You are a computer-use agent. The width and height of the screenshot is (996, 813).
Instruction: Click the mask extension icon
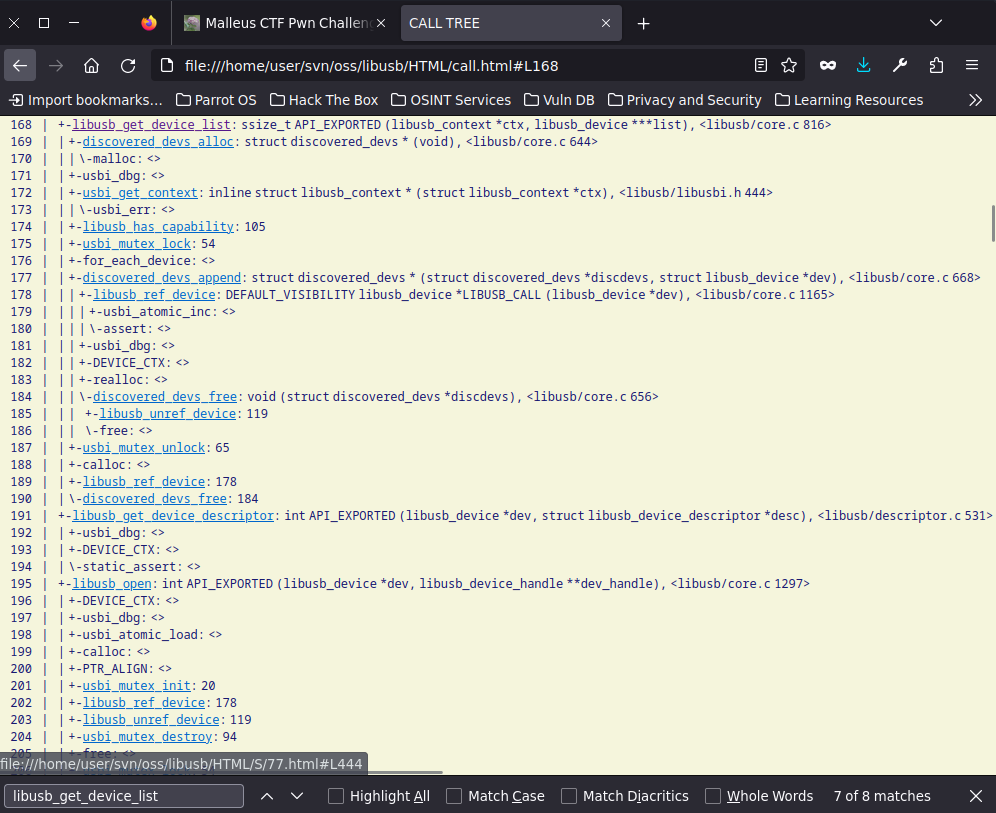tap(828, 64)
